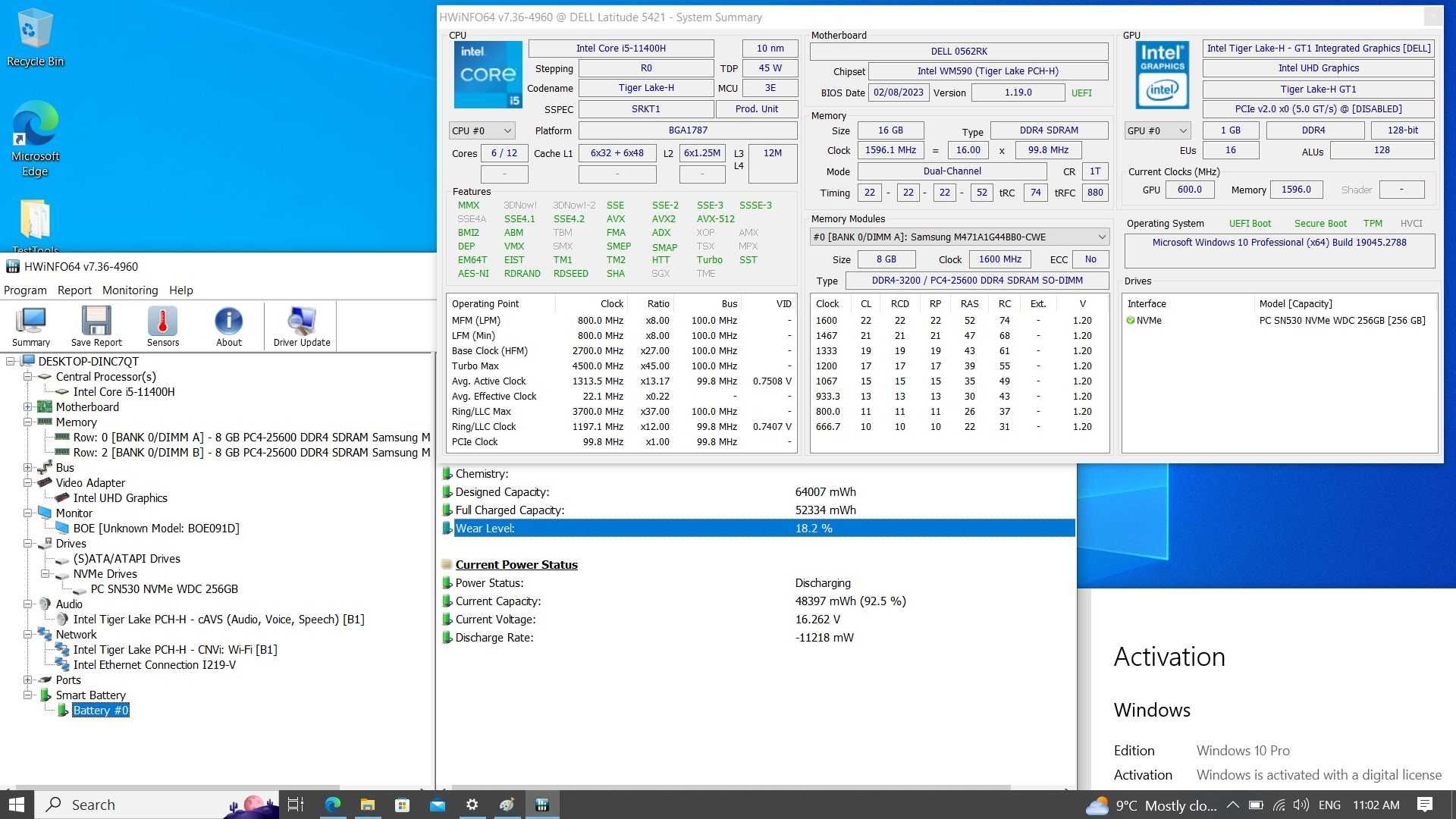Screen dimensions: 1456x819
Task: Click the Intel Graphics logo
Action: pyautogui.click(x=1162, y=74)
